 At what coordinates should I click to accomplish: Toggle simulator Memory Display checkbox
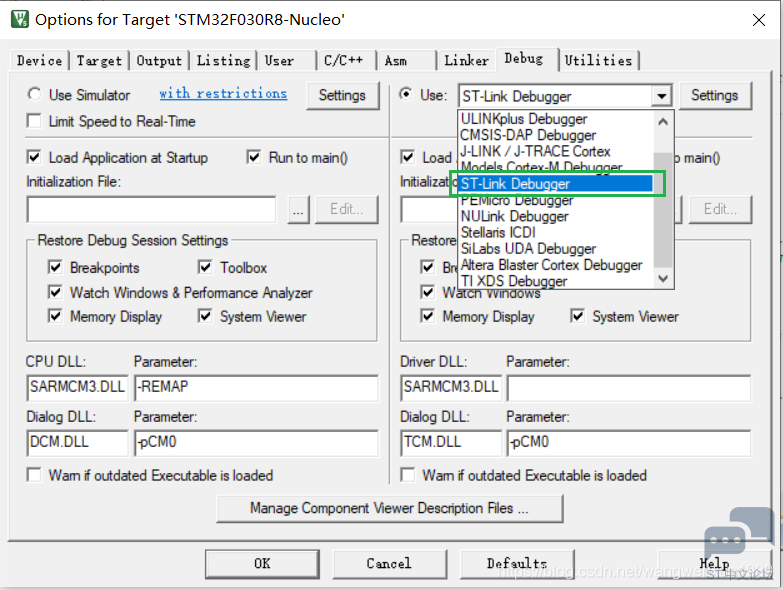point(55,316)
